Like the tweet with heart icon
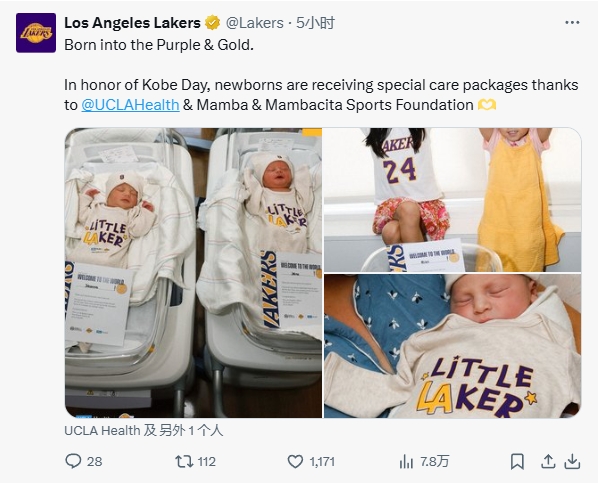 295,461
